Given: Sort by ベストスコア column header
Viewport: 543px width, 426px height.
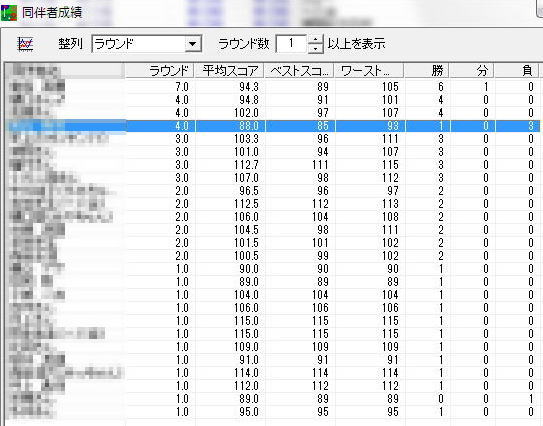Looking at the screenshot, I should [299, 71].
